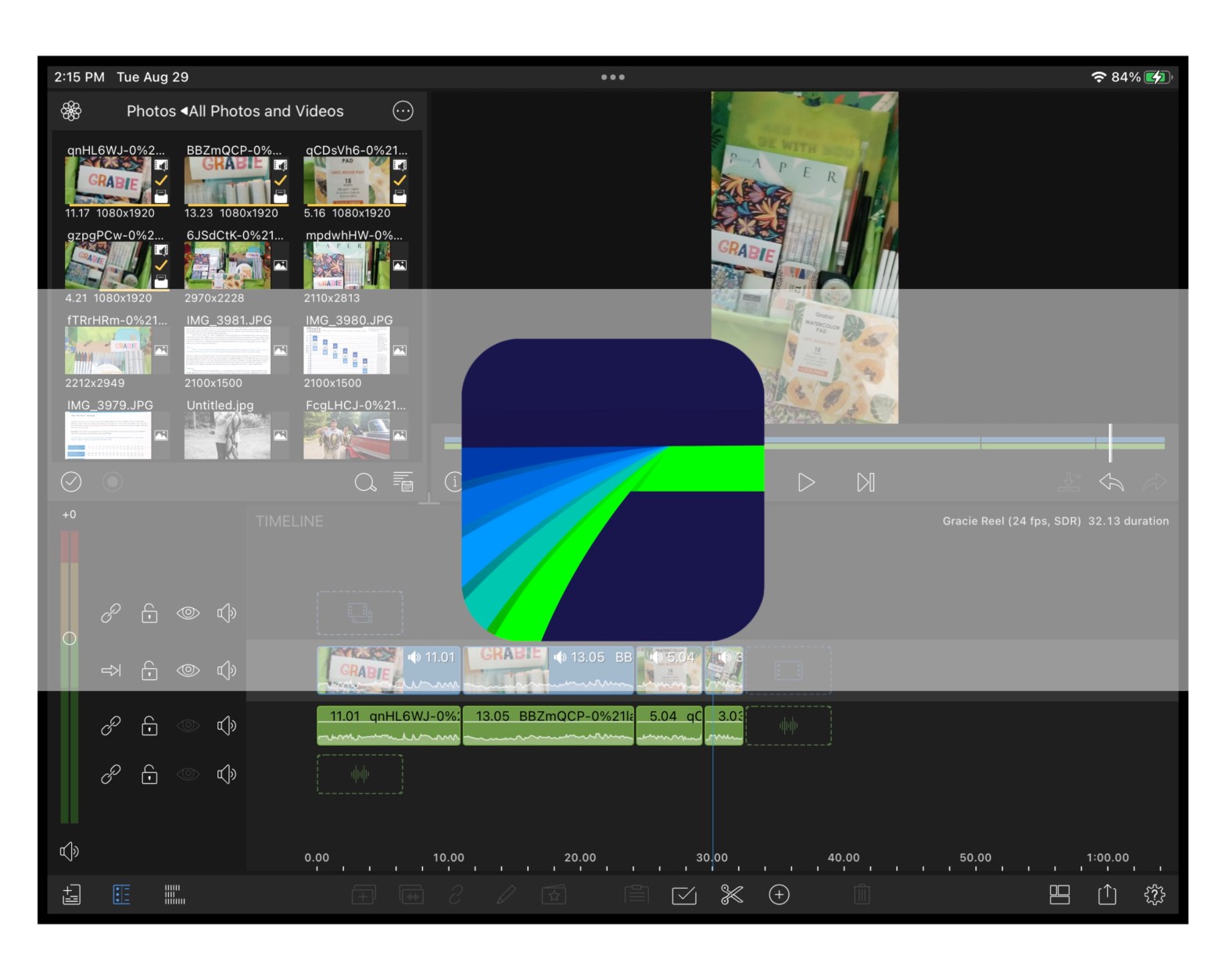Skip to the next clip button

pos(865,482)
